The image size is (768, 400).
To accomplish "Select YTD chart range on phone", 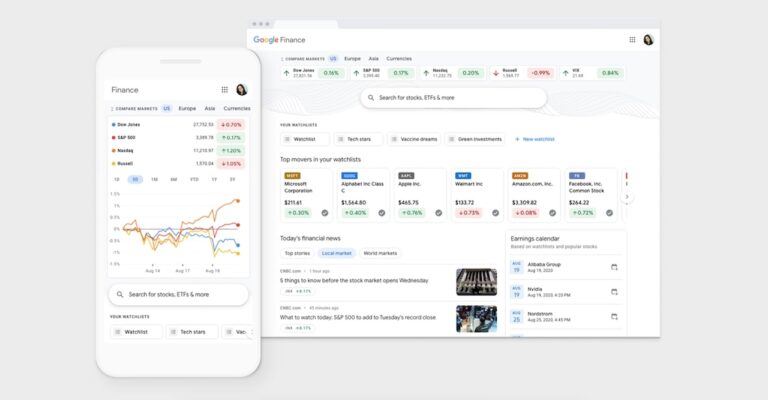I will pyautogui.click(x=194, y=180).
